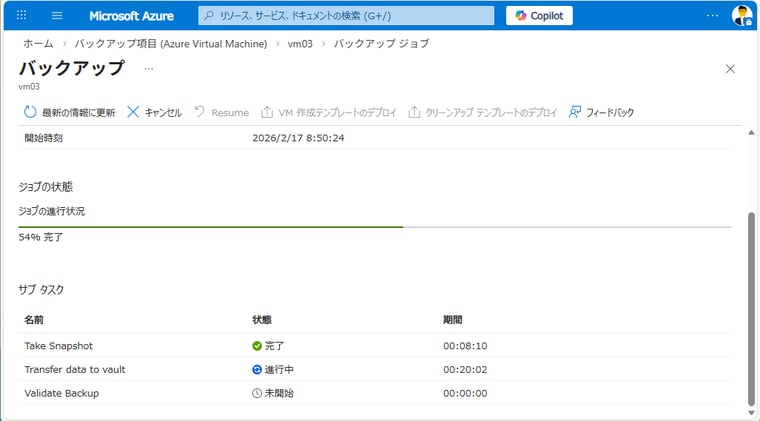
Task: Click the search magnifier icon
Action: pyautogui.click(x=209, y=16)
